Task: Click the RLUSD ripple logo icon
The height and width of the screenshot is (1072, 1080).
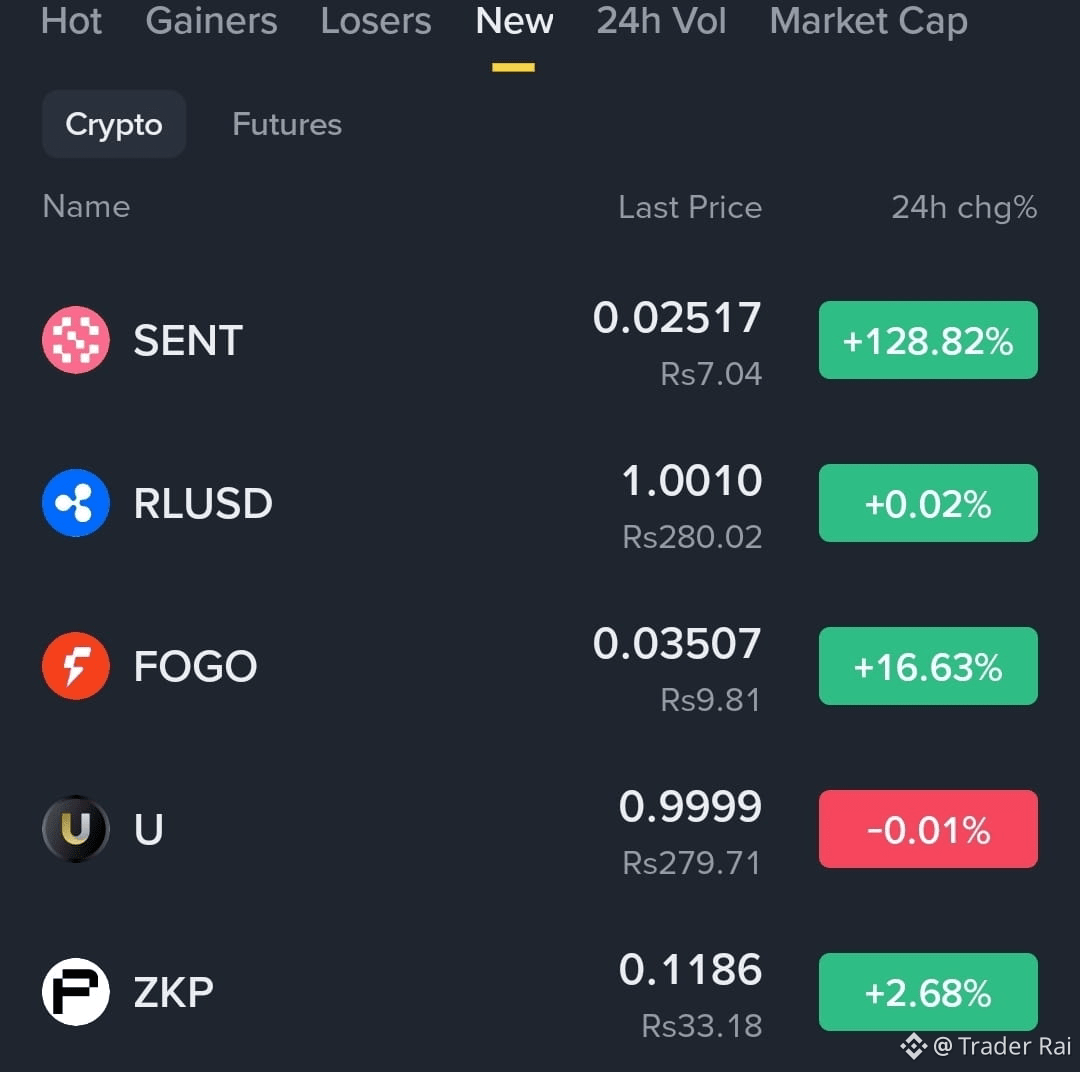Action: click(75, 503)
